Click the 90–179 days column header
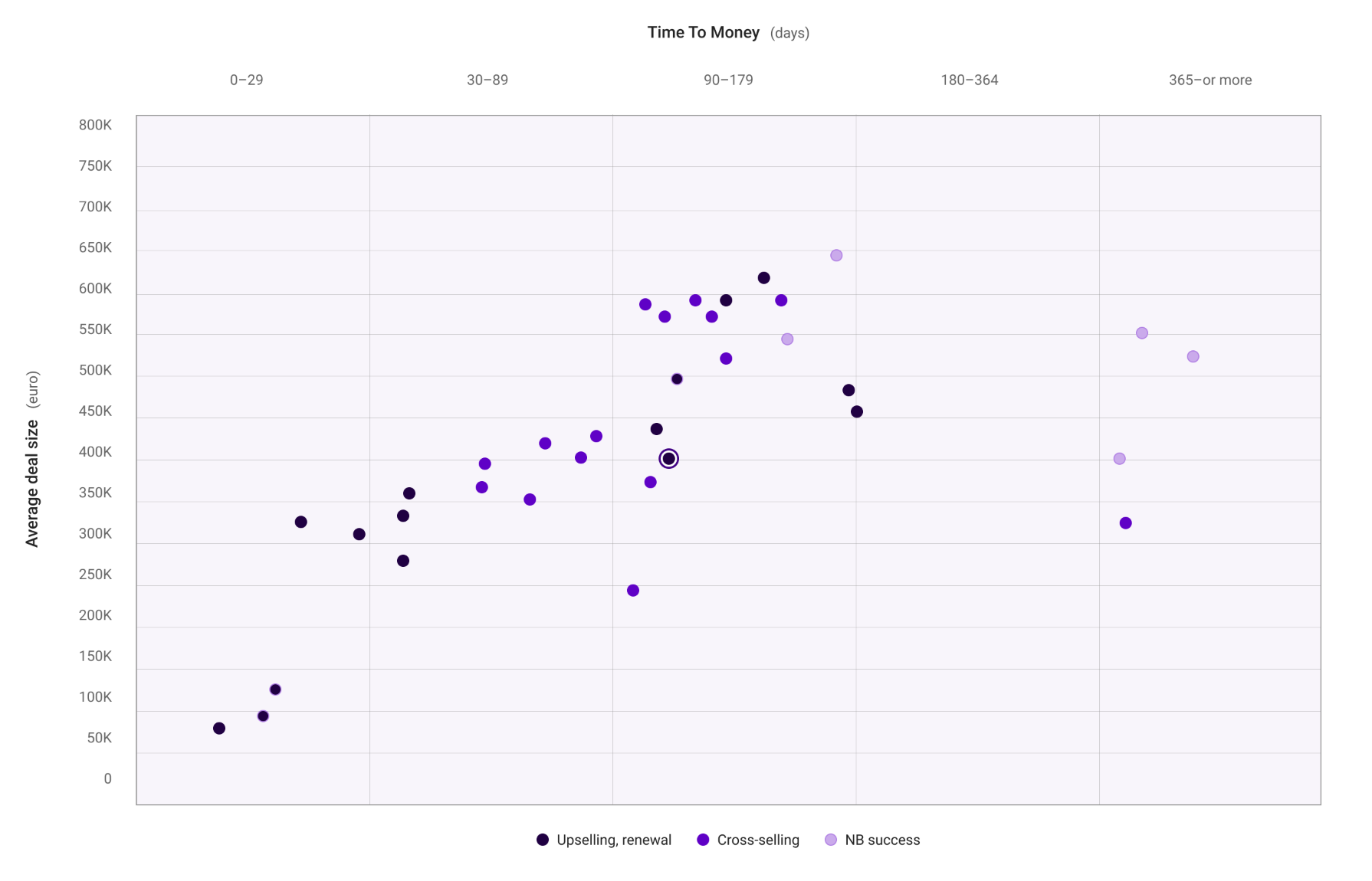Screen dimensions: 1372x881 [728, 80]
